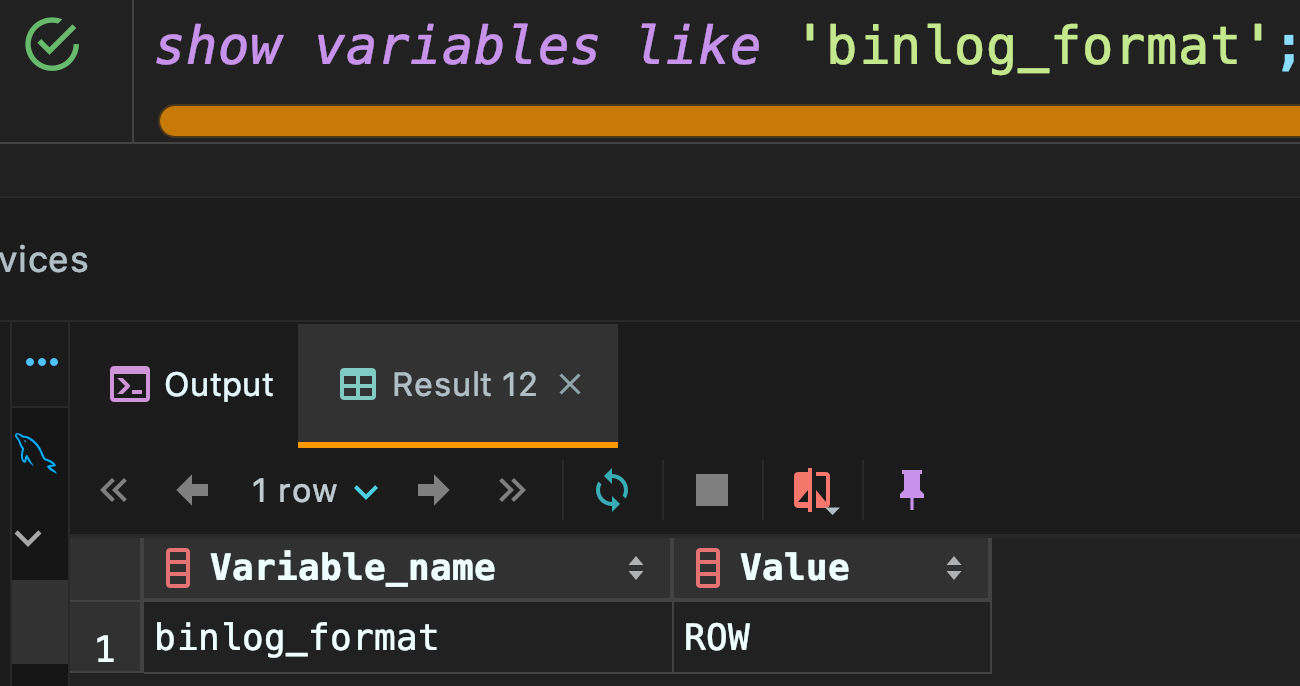Stop the running query square button
This screenshot has width=1300, height=686.
pyautogui.click(x=712, y=490)
